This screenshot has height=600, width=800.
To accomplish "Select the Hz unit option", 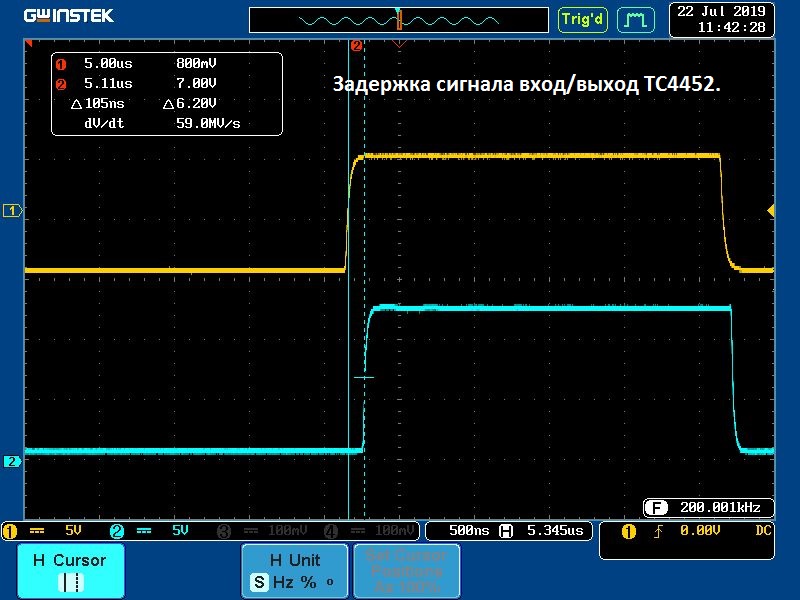I will [283, 582].
